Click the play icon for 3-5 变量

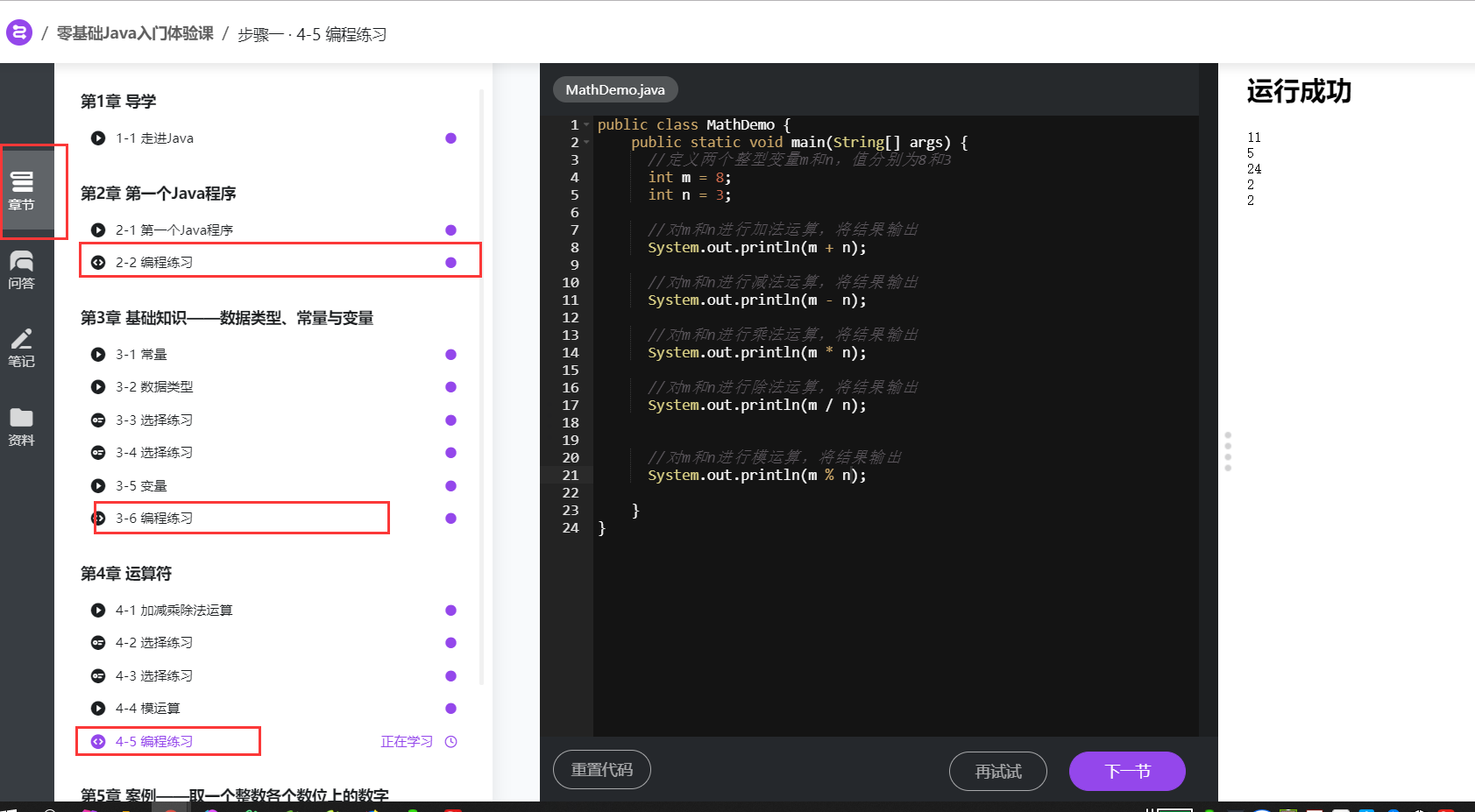point(98,486)
